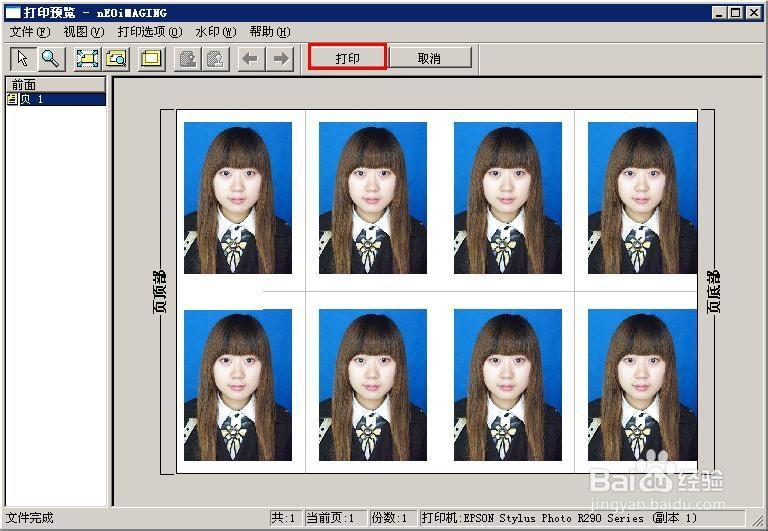Click the 页底部 label on the preview

[x=713, y=291]
